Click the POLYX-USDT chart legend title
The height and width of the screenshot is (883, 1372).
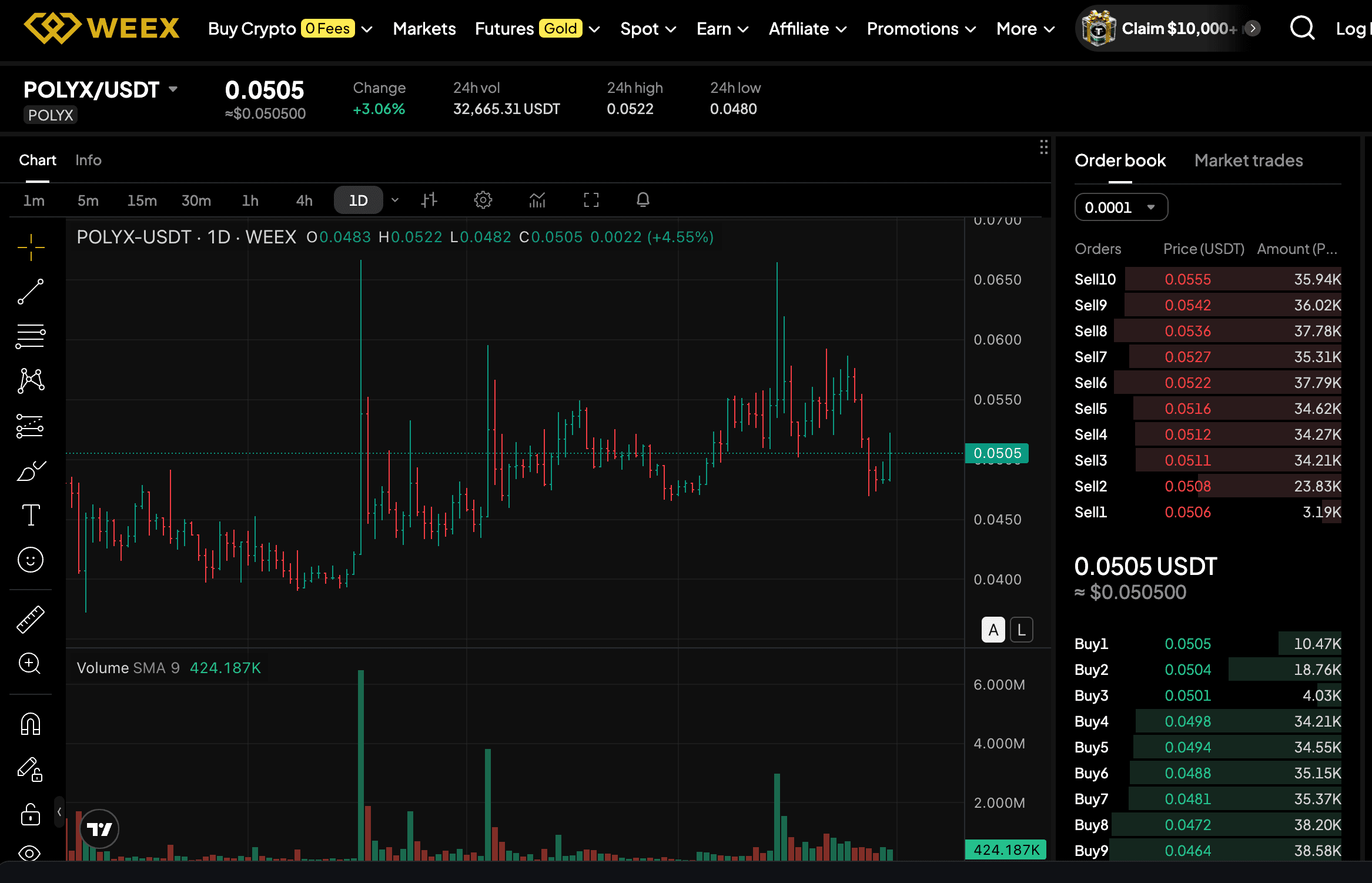(186, 237)
